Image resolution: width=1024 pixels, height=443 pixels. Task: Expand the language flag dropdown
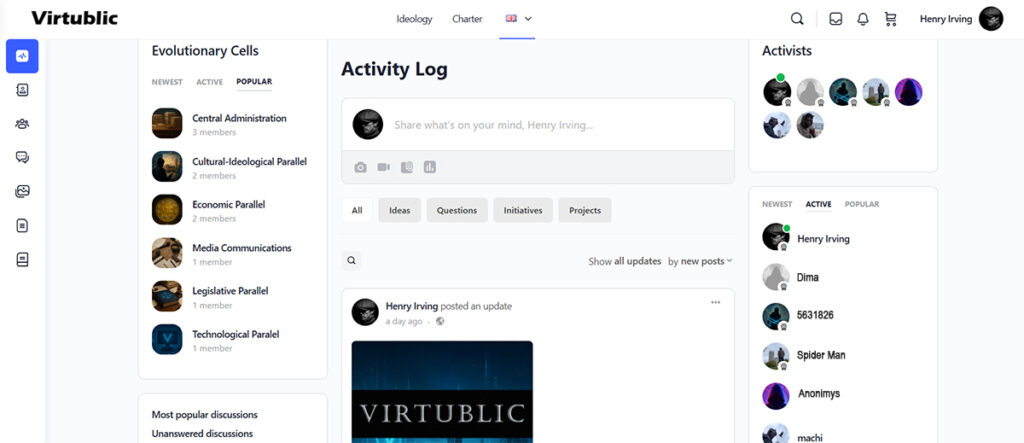pyautogui.click(x=518, y=19)
